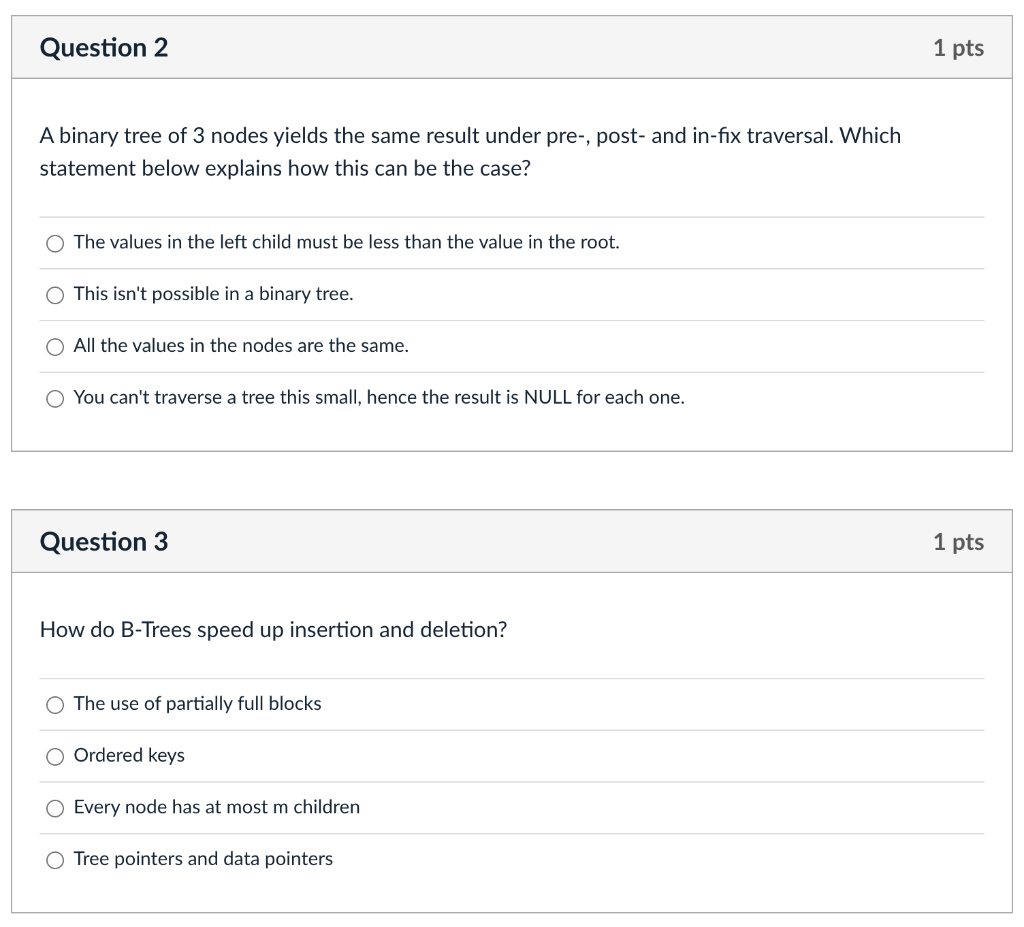Click the answer text 'Every node has at most m children'
Screen dimensions: 1024x927
(x=216, y=807)
